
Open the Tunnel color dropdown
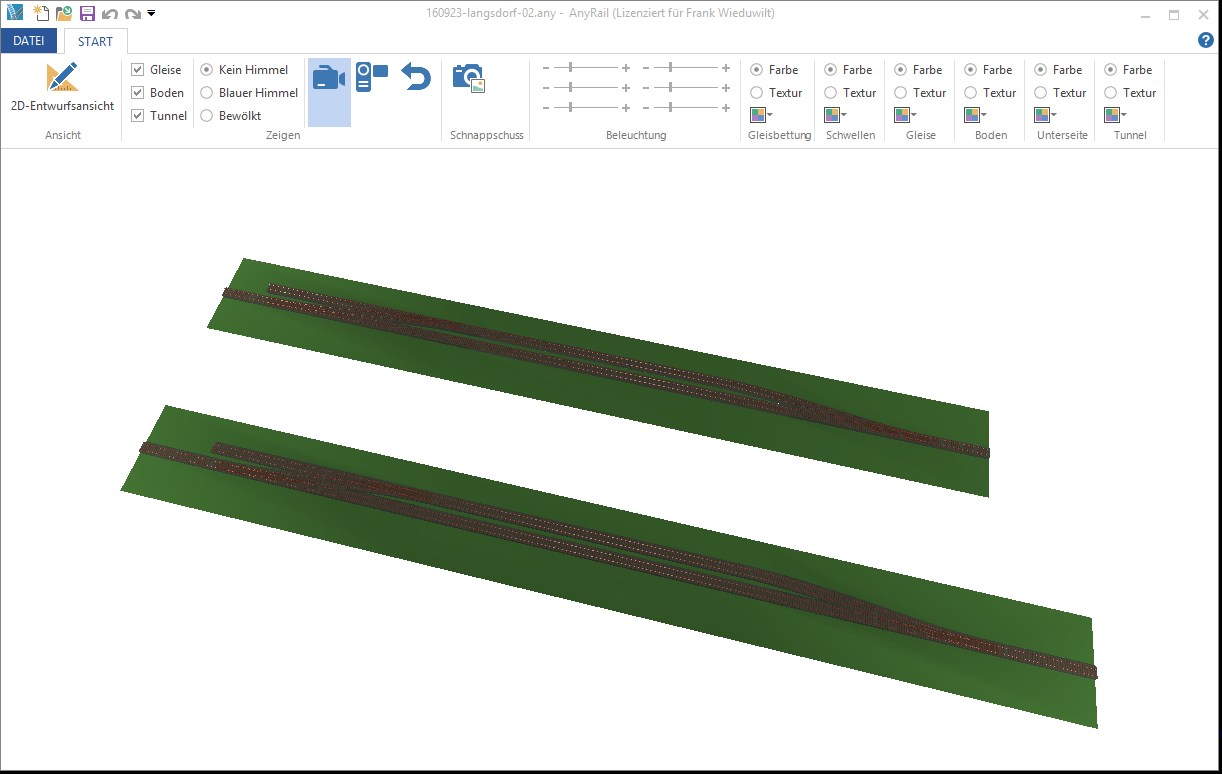coord(1115,115)
